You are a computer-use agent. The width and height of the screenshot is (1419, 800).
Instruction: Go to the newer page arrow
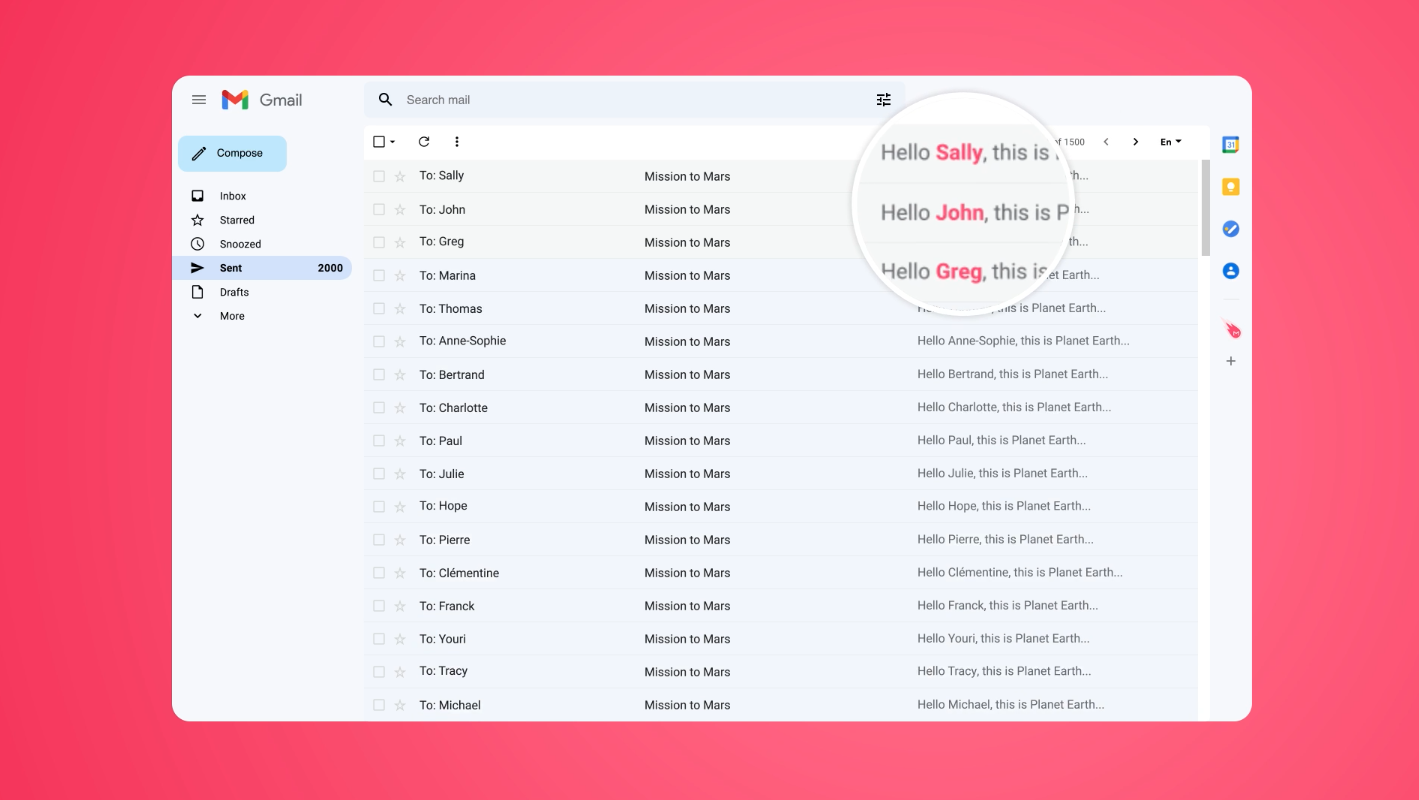point(1106,142)
